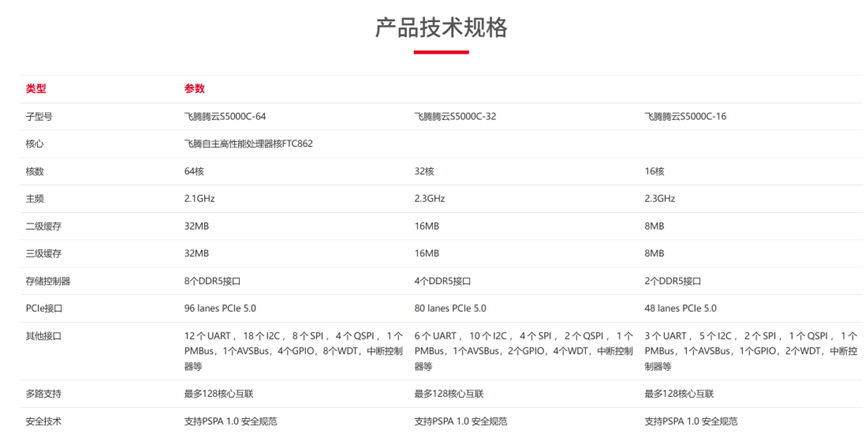
Task: Select the 64核 value
Action: (x=194, y=171)
